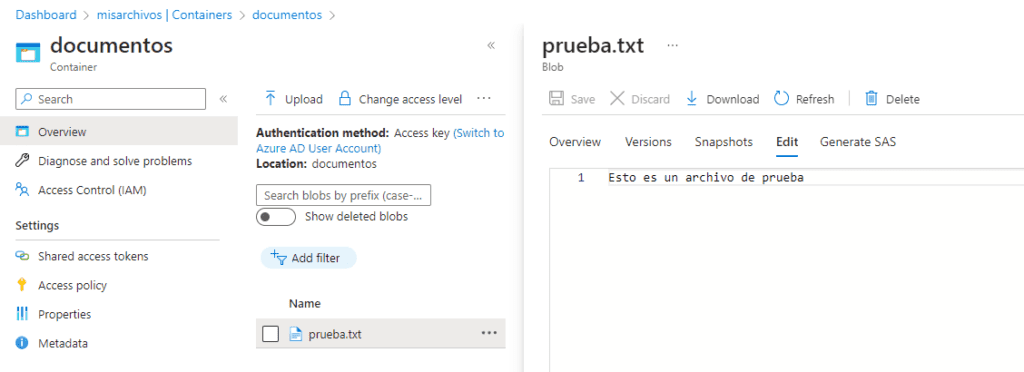Select the Edit tab
1024x372 pixels.
(787, 142)
